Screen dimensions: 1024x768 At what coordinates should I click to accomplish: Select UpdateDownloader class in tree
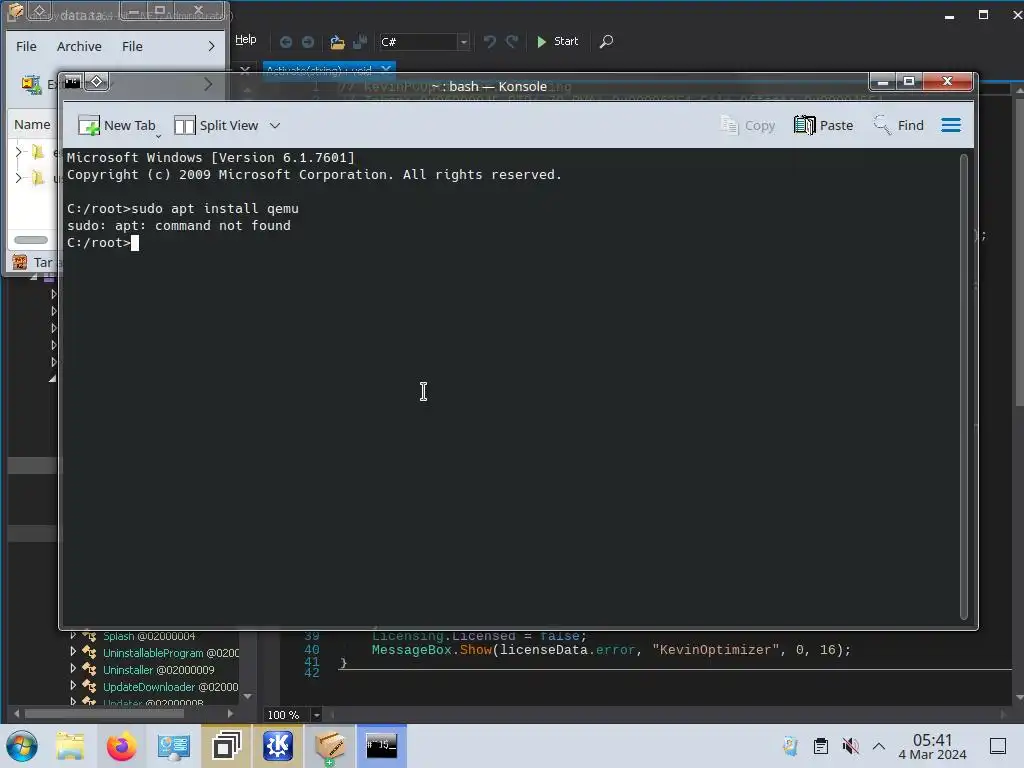(x=170, y=687)
